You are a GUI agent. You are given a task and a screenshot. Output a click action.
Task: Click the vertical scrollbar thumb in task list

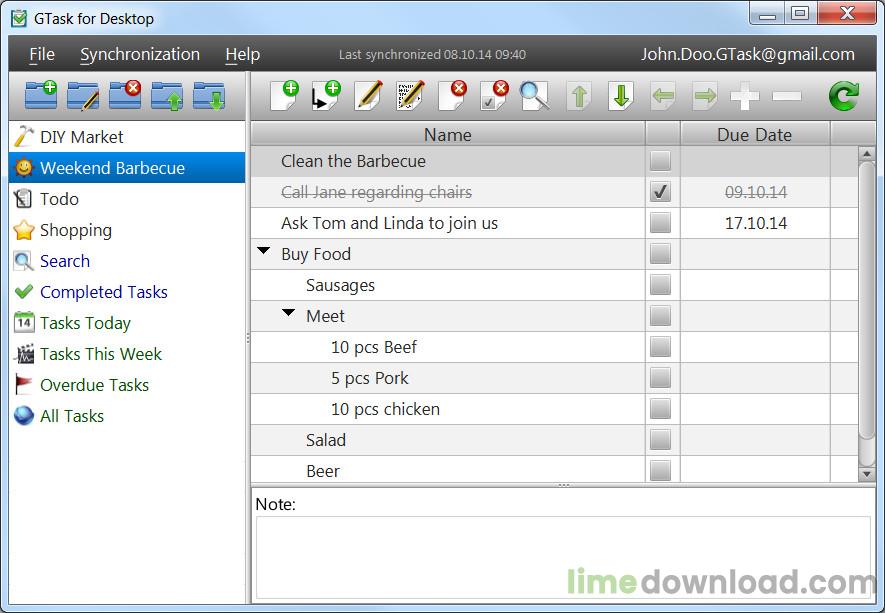tap(866, 300)
